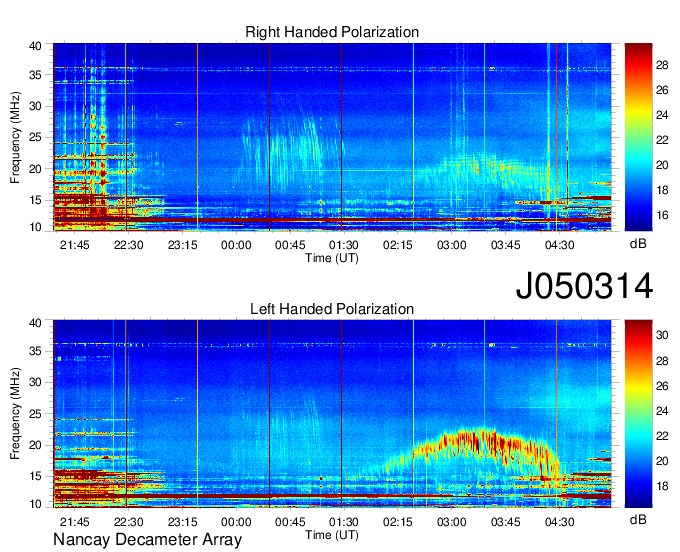Click the color bar of the Left Handed plot
Image resolution: width=680 pixels, height=552 pixels.
(x=638, y=414)
